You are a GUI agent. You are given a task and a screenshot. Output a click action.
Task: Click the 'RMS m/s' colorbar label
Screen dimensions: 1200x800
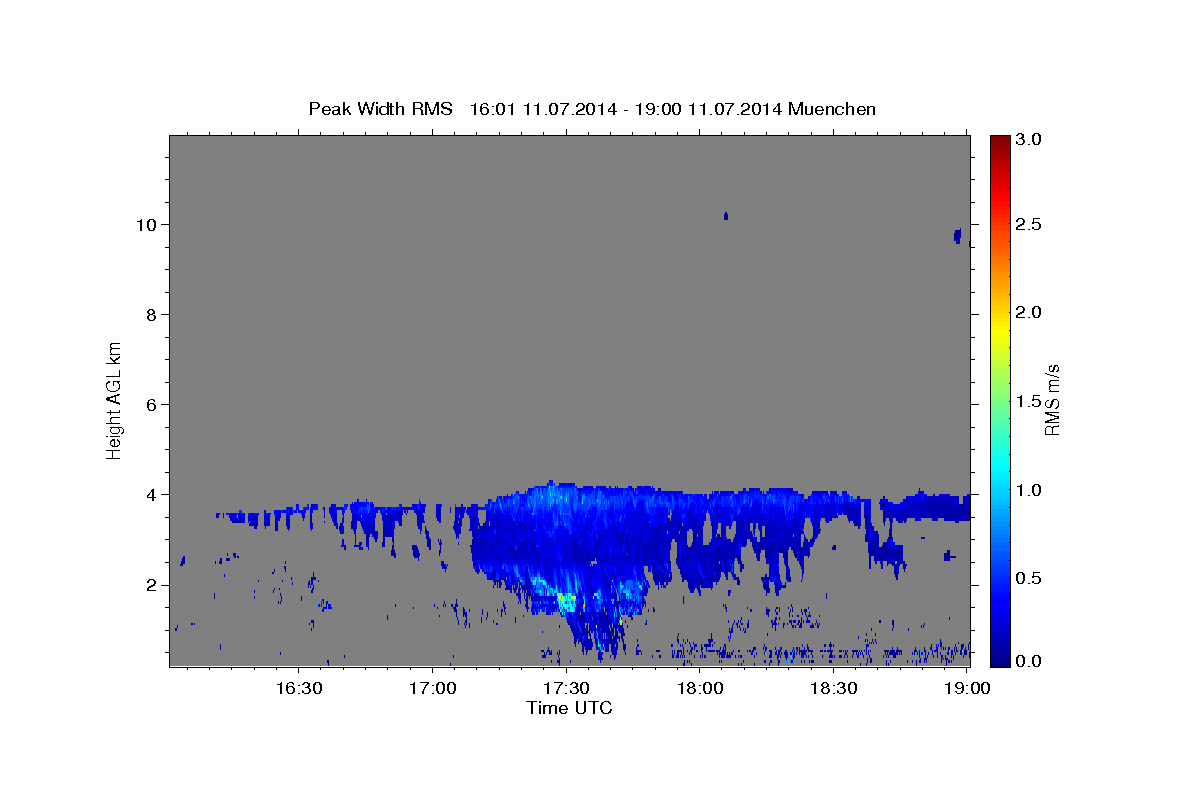tap(1052, 400)
